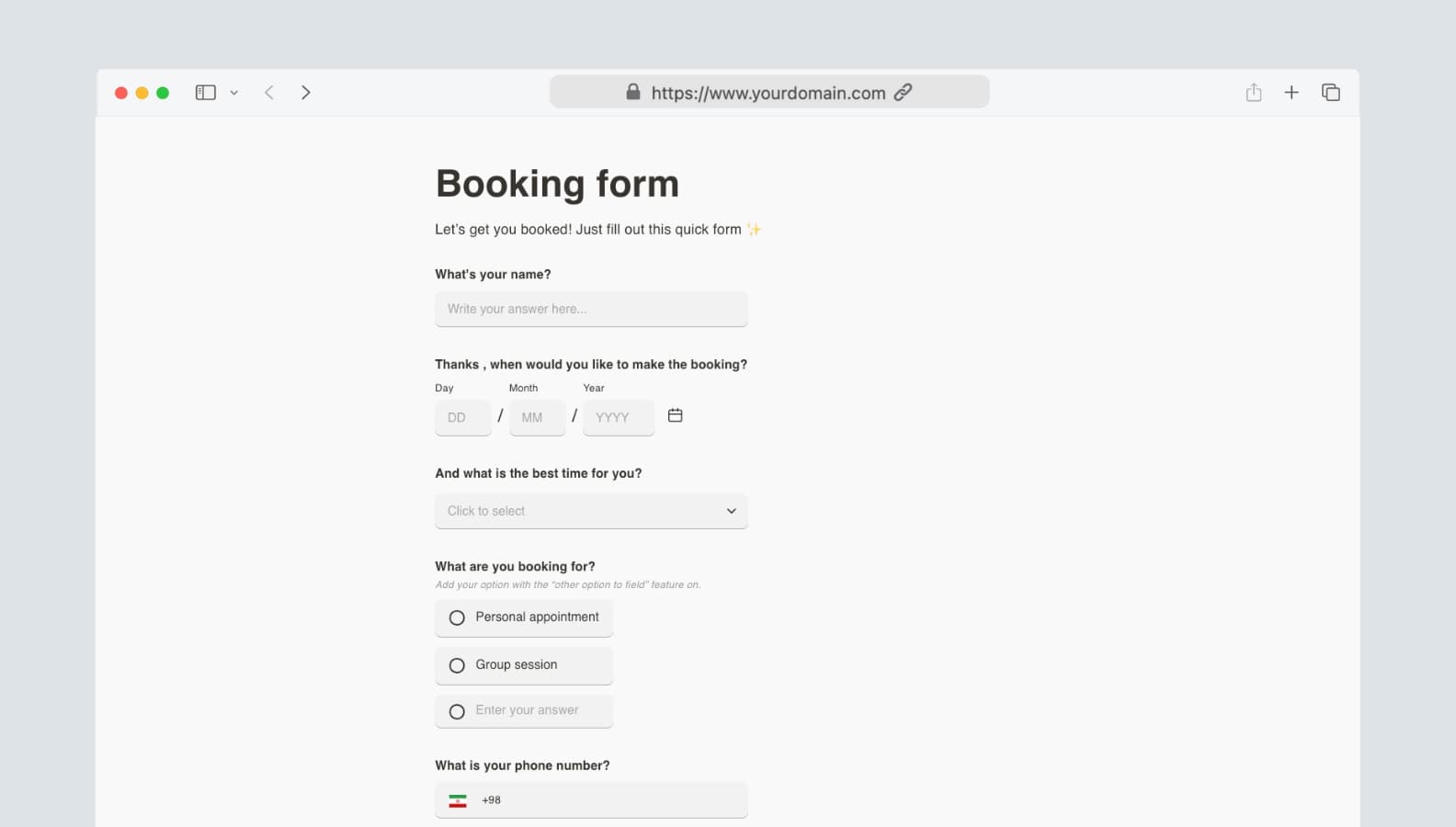
Task: Open the best time selection dropdown
Action: (x=591, y=511)
